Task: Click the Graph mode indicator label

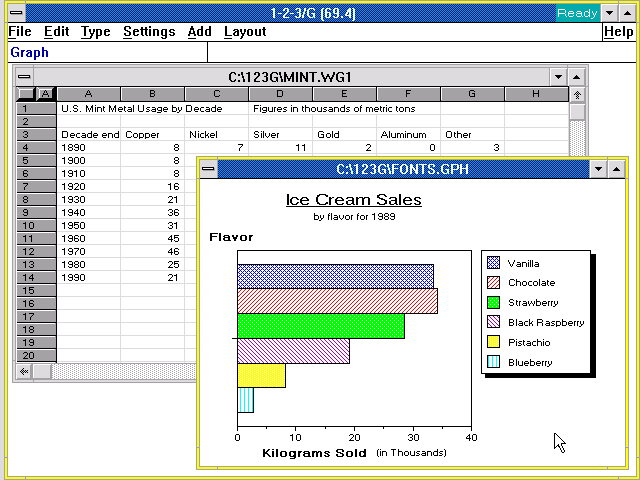Action: [29, 52]
